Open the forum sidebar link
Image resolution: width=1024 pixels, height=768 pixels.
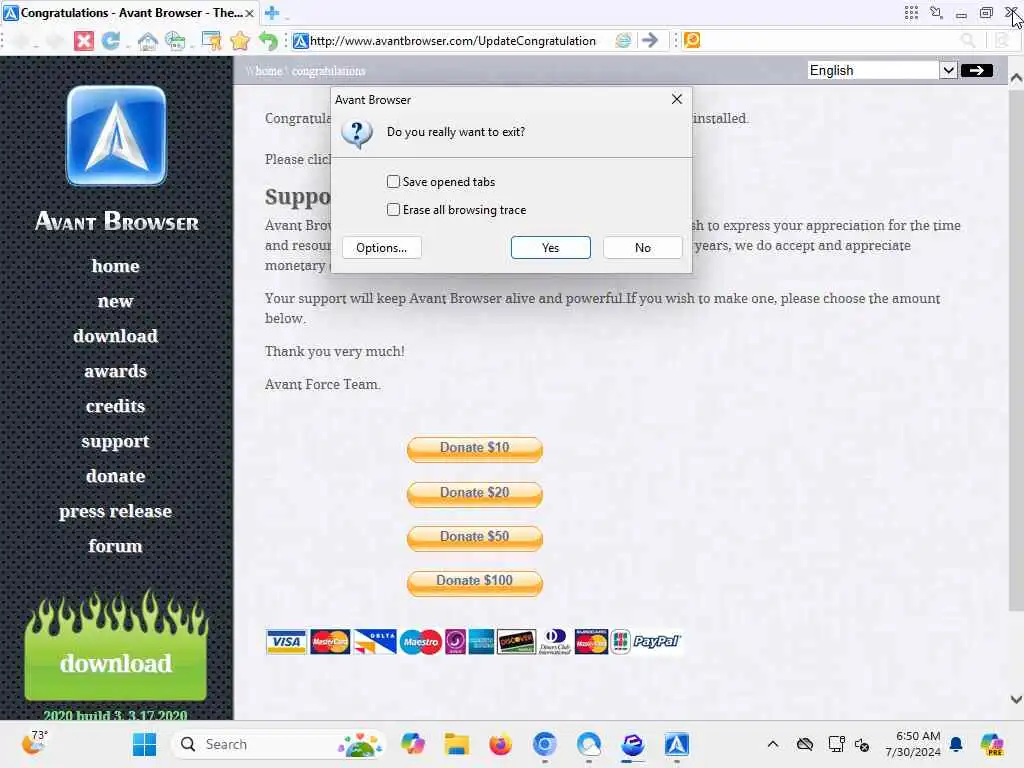[x=116, y=545]
